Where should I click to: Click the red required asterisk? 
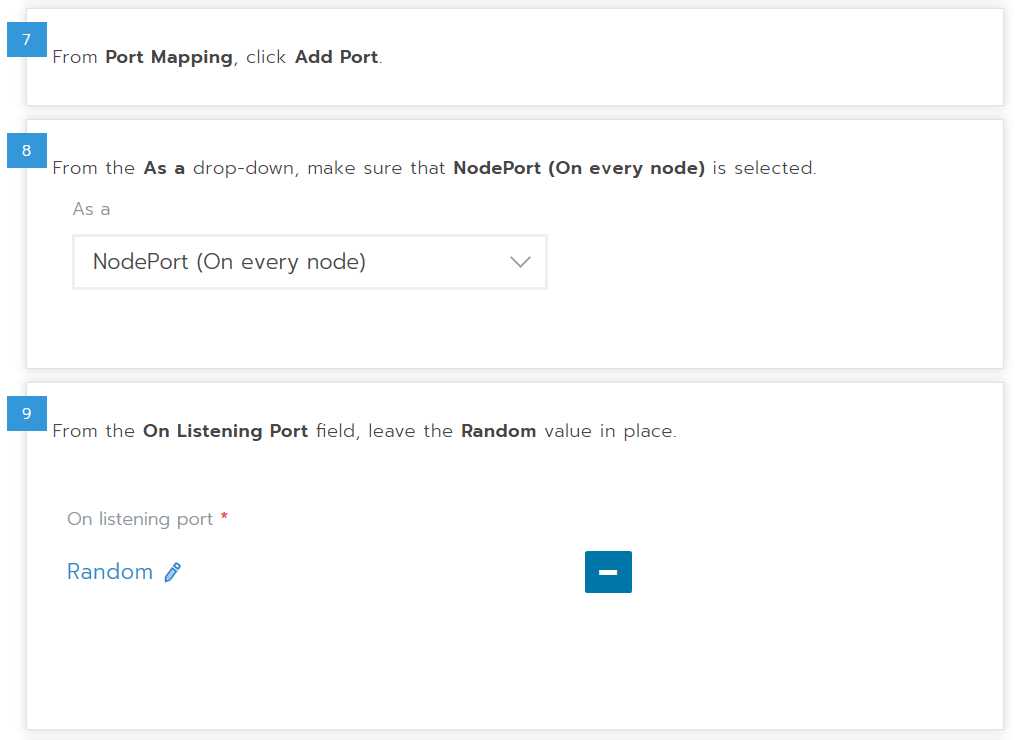(x=224, y=516)
